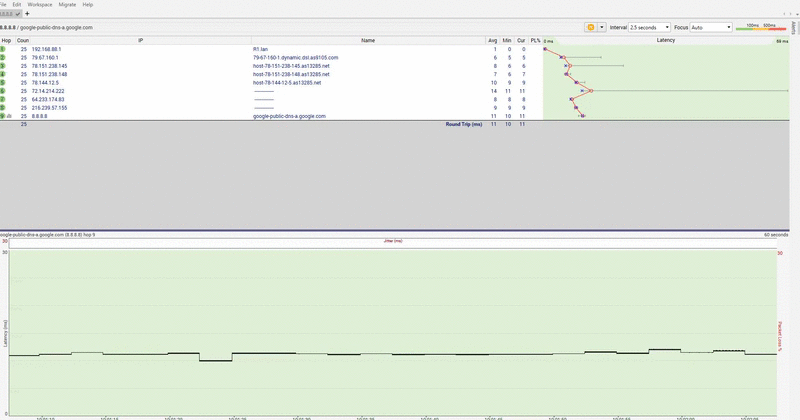The image size is (800, 420).
Task: Click the orange pause trace button
Action: coord(590,28)
